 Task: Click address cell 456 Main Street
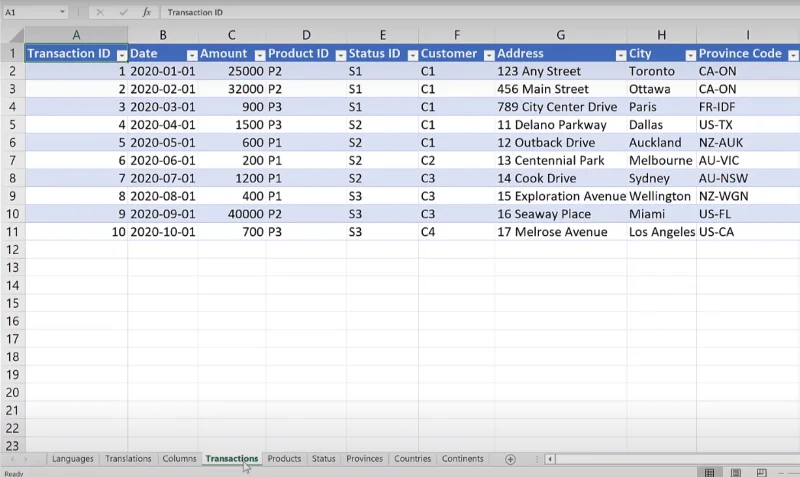coord(561,89)
